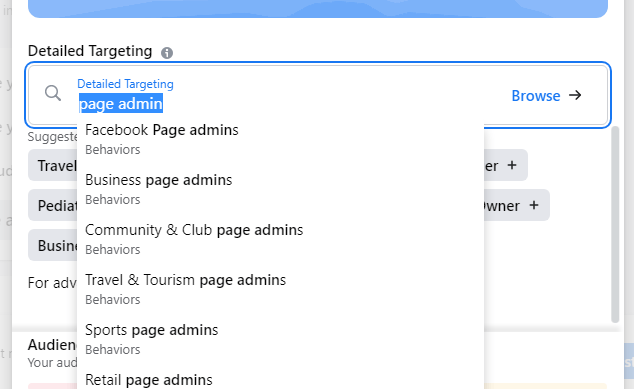The image size is (634, 389).
Task: Open Browse targeting options
Action: [x=546, y=95]
